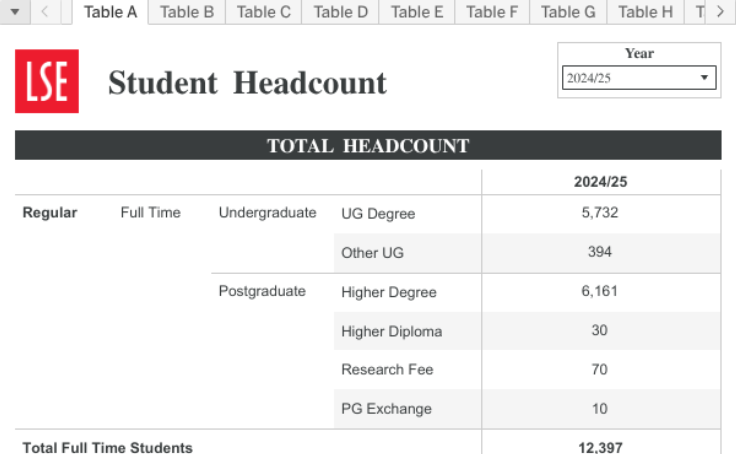Screen dimensions: 736x454
Task: Go to the Table D tab
Action: pyautogui.click(x=341, y=12)
